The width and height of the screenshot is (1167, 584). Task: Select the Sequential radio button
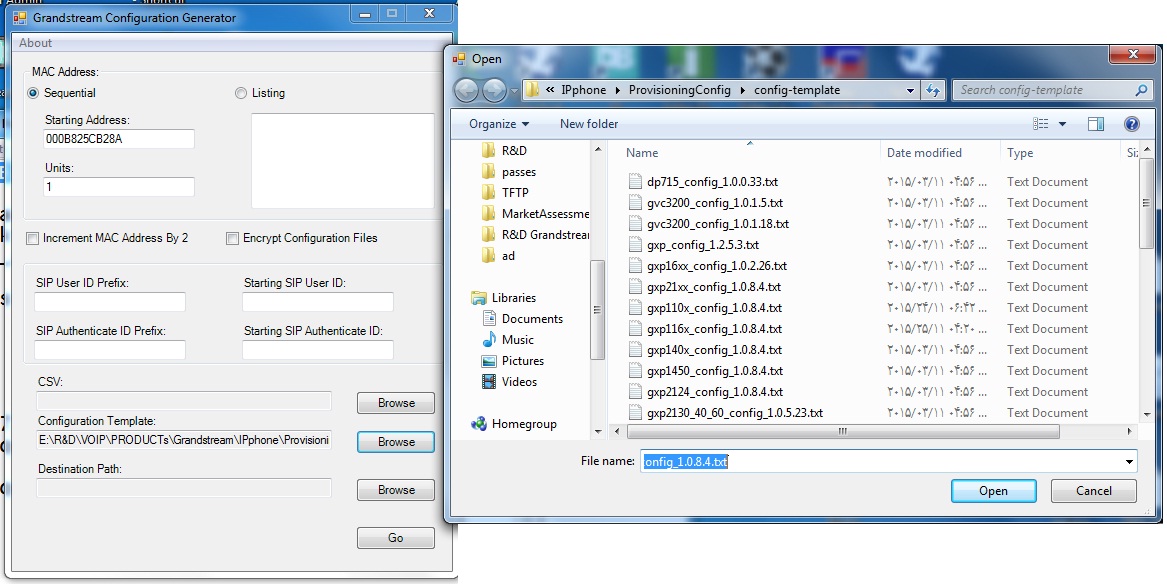pyautogui.click(x=33, y=93)
